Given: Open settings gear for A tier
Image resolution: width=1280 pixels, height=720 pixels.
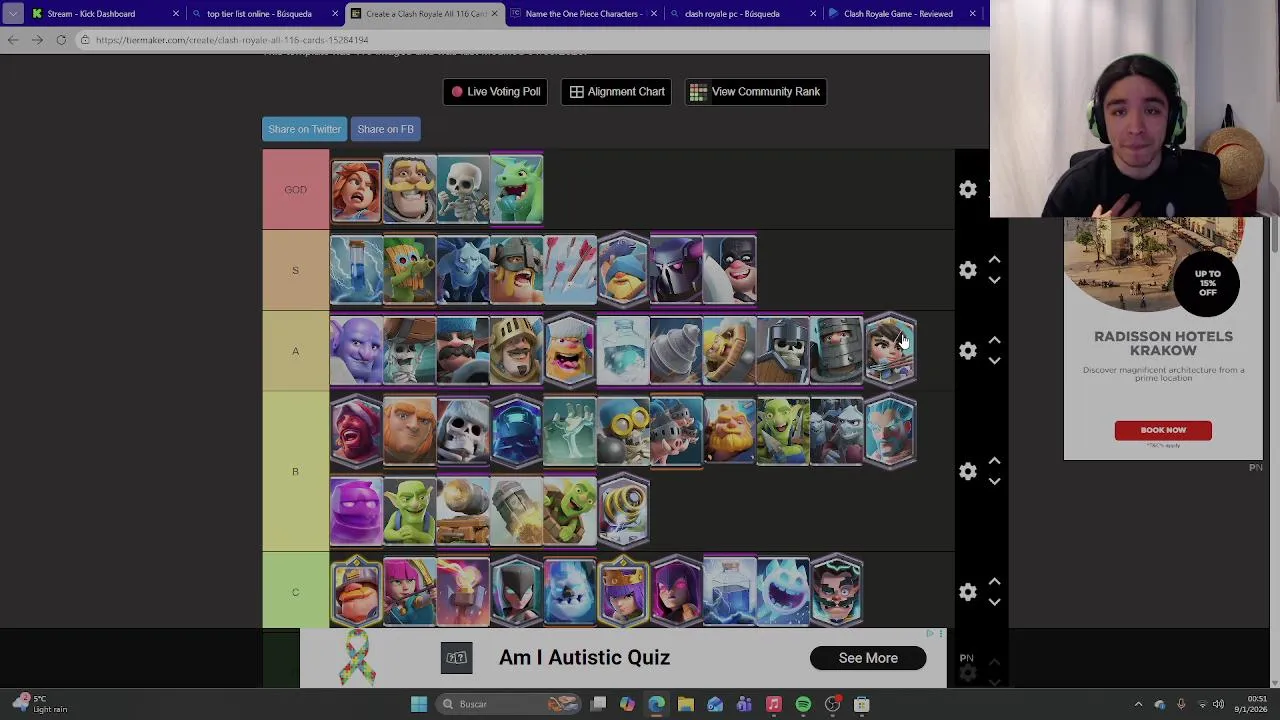Looking at the screenshot, I should (967, 351).
